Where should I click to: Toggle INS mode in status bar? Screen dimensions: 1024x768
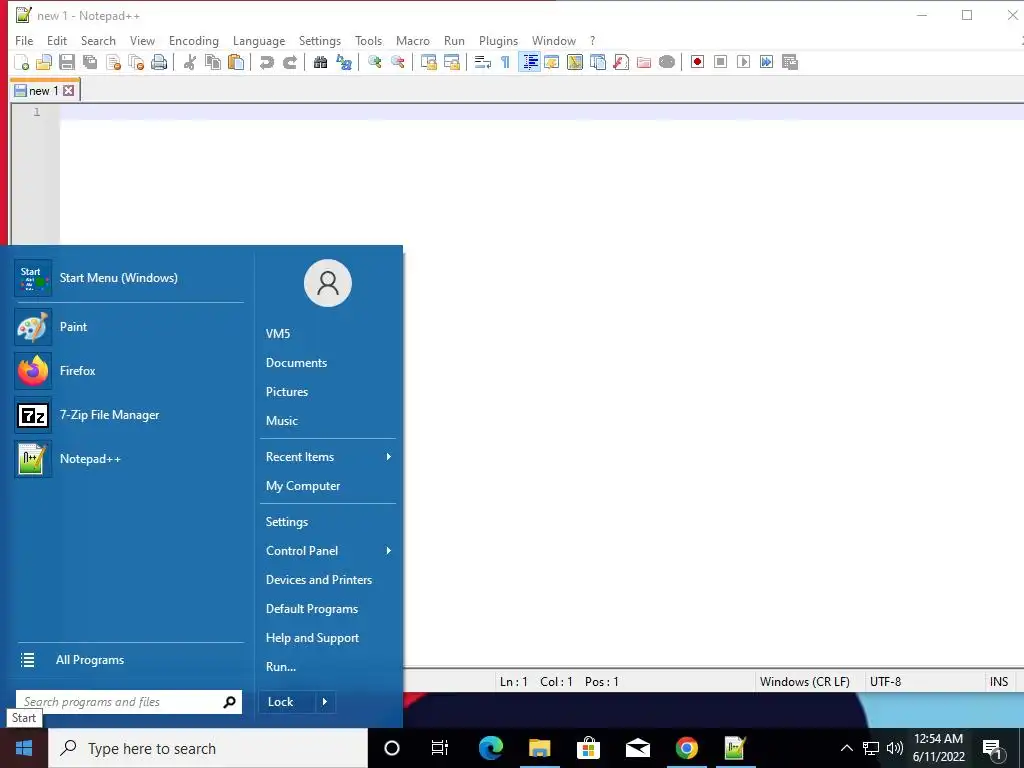tap(999, 682)
